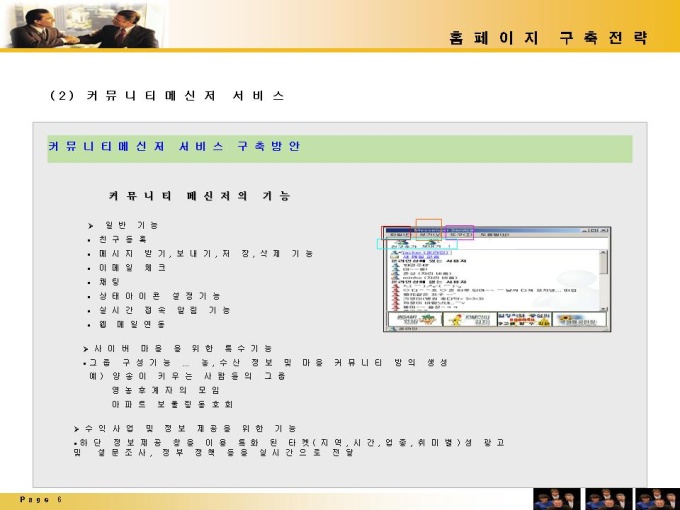
Task: Click the heading (2) 커뮤니티메신저 서비스
Action: click(167, 95)
